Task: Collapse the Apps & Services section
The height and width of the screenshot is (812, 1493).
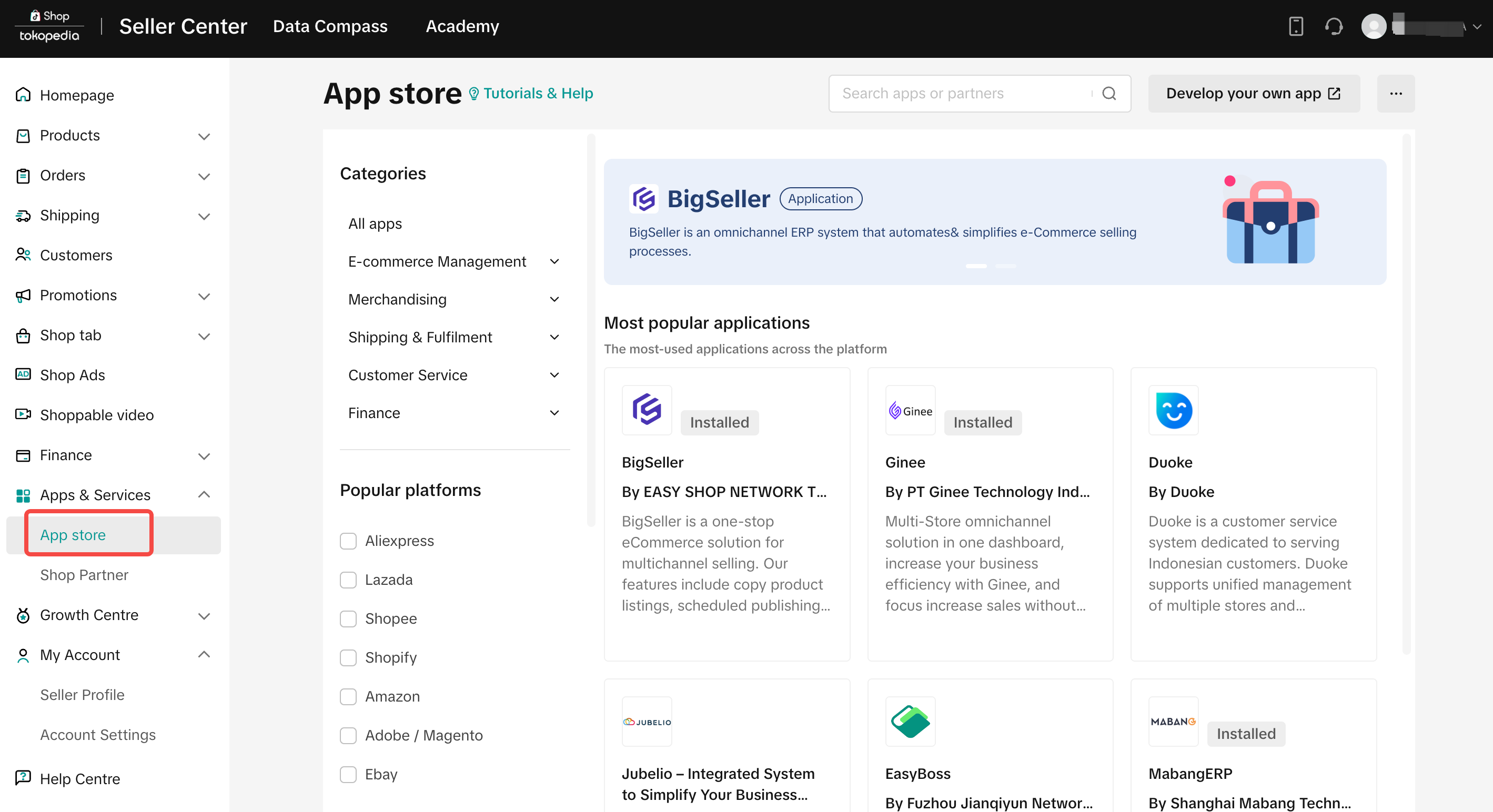Action: (113, 494)
